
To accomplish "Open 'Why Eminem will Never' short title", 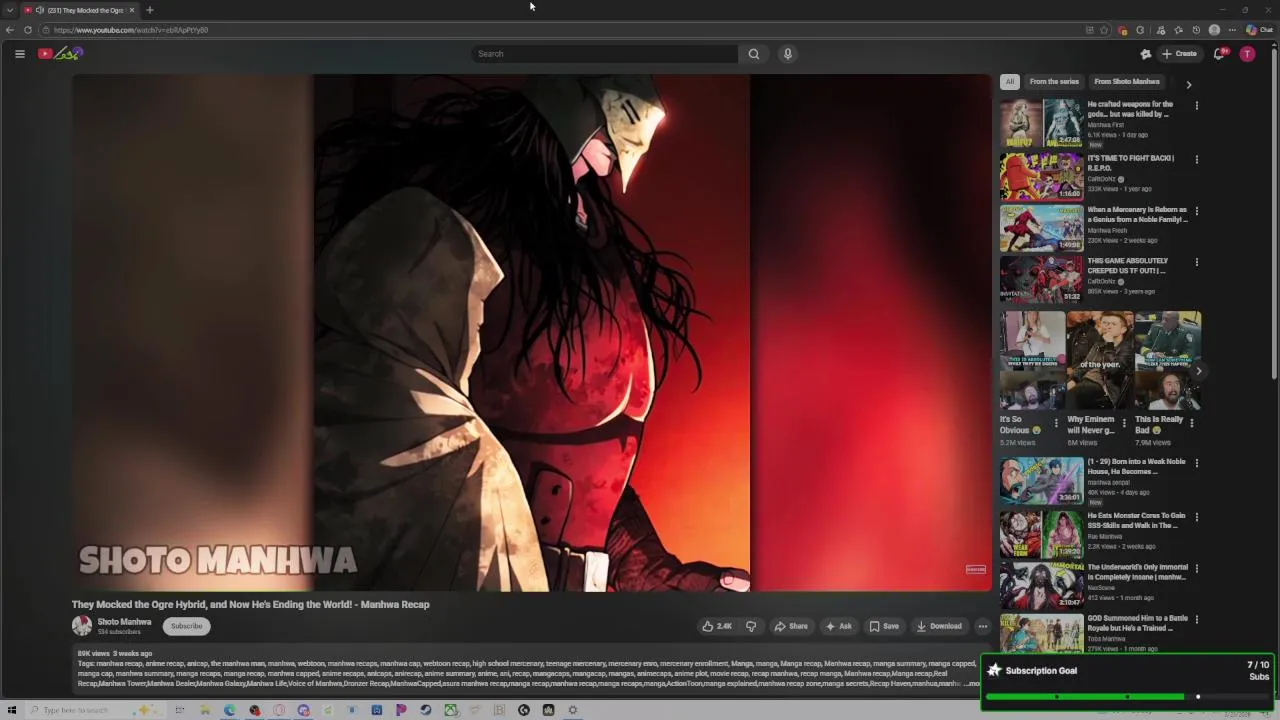I will 1092,424.
